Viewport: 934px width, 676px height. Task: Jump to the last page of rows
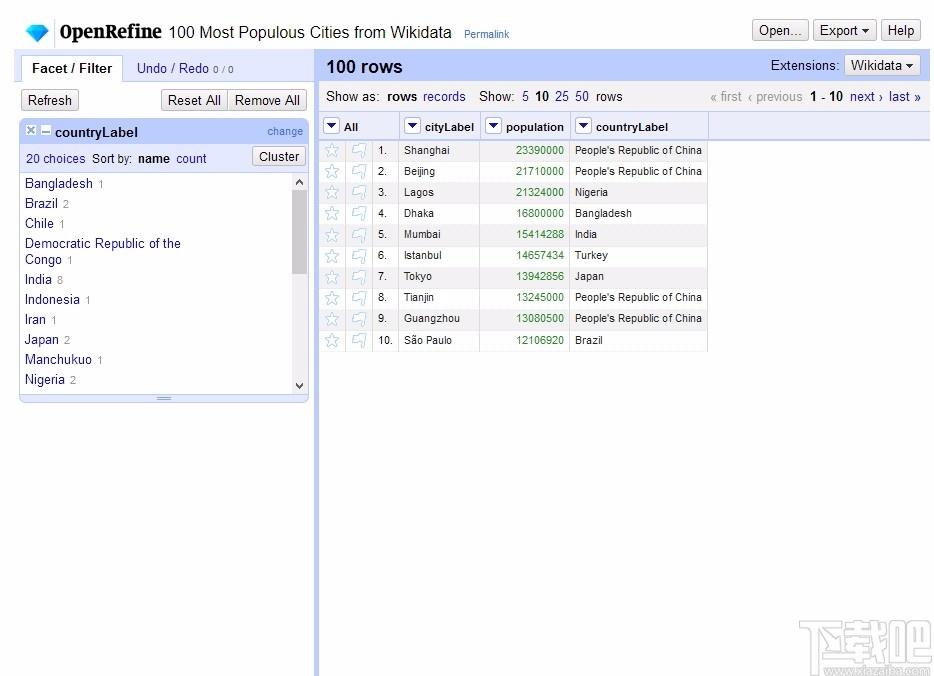click(x=904, y=96)
